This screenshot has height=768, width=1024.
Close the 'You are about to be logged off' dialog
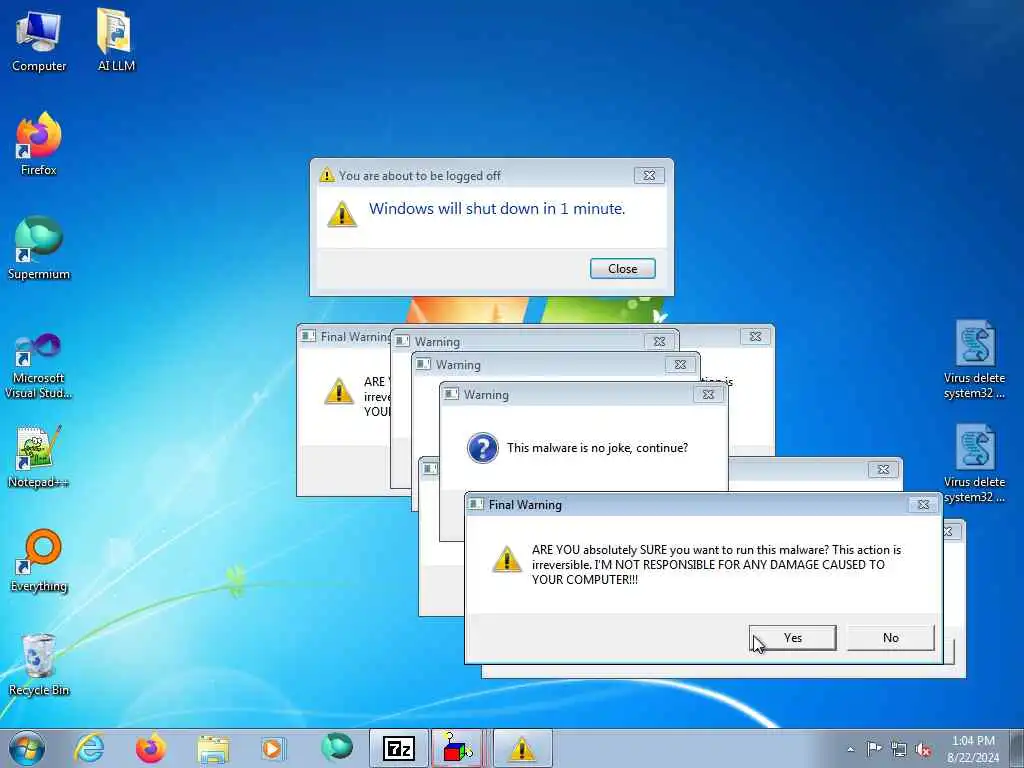tap(649, 175)
